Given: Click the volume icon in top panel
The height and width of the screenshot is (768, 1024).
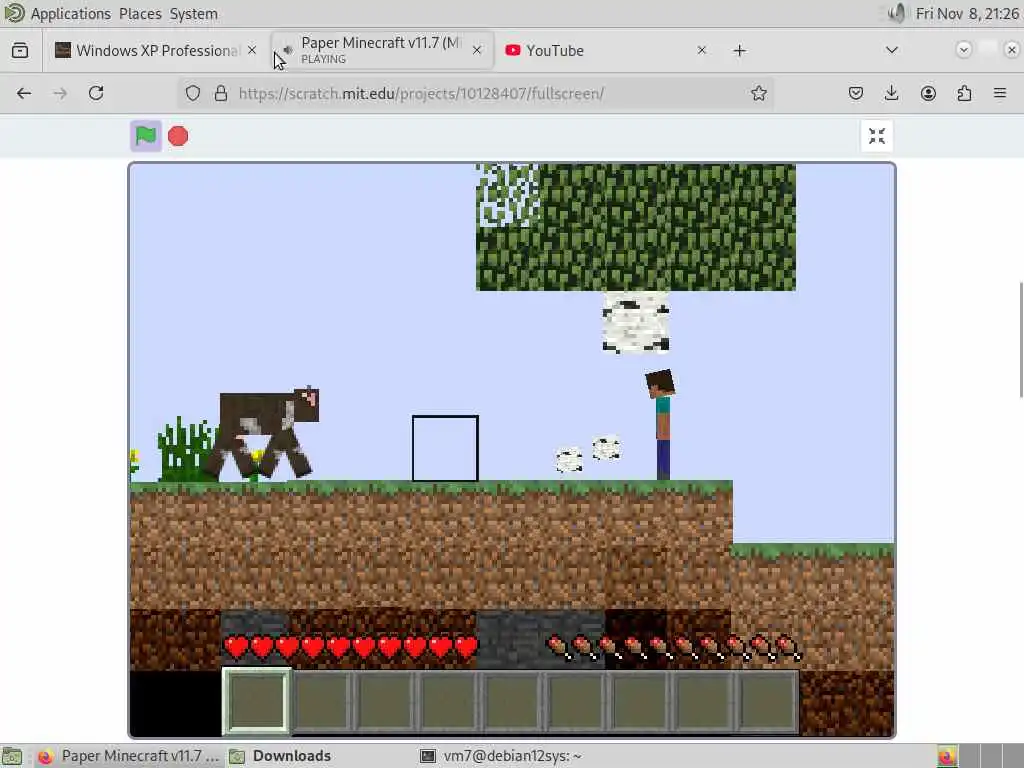Looking at the screenshot, I should [897, 13].
